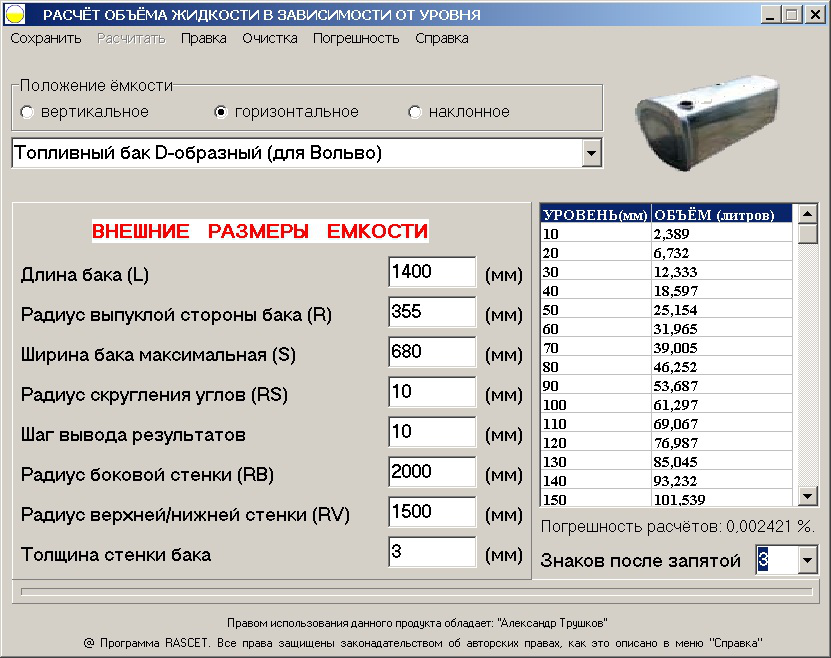Click the Толщина стенки бака input field
Image resolution: width=831 pixels, height=658 pixels.
[431, 551]
